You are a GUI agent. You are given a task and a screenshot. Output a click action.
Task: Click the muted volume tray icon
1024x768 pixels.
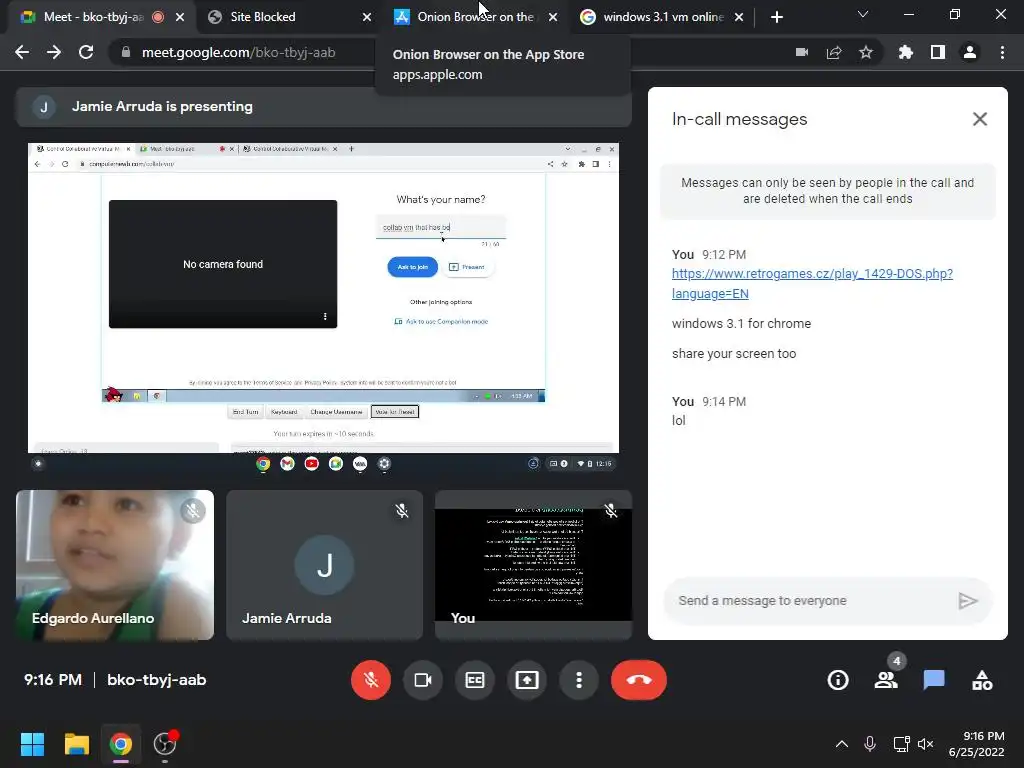[x=925, y=744]
